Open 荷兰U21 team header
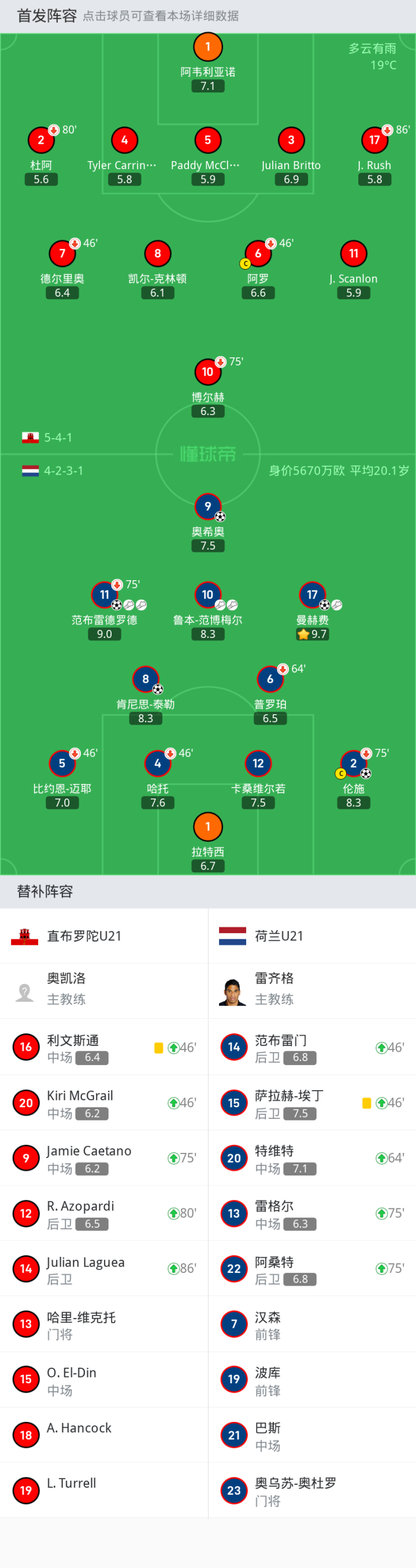 tap(312, 936)
